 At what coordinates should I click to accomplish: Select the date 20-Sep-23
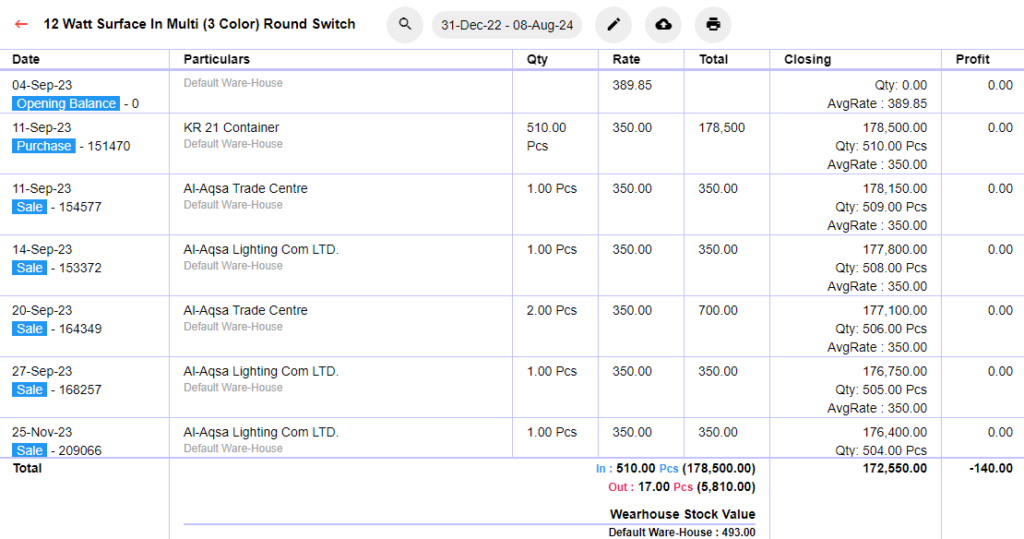click(42, 310)
